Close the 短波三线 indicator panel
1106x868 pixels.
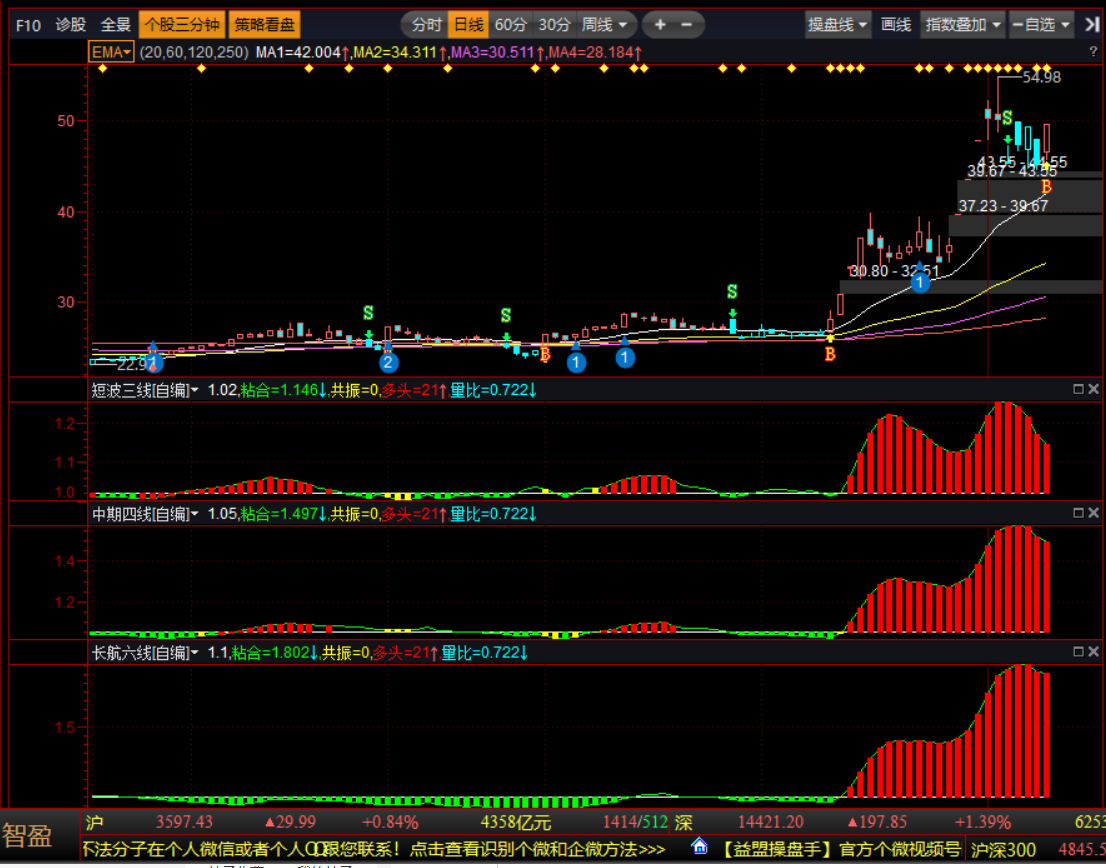(x=1093, y=389)
